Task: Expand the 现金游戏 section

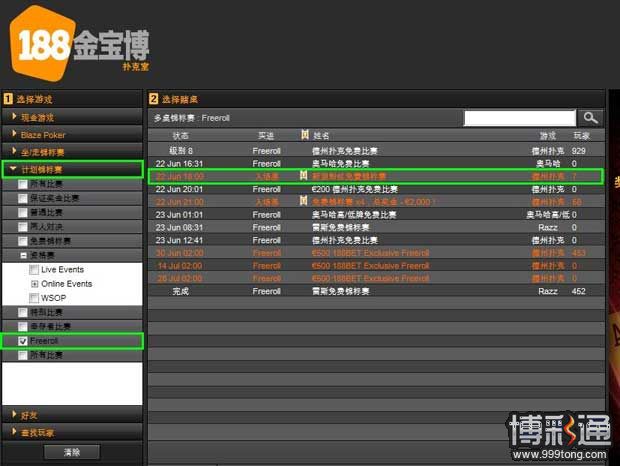Action: [72, 117]
